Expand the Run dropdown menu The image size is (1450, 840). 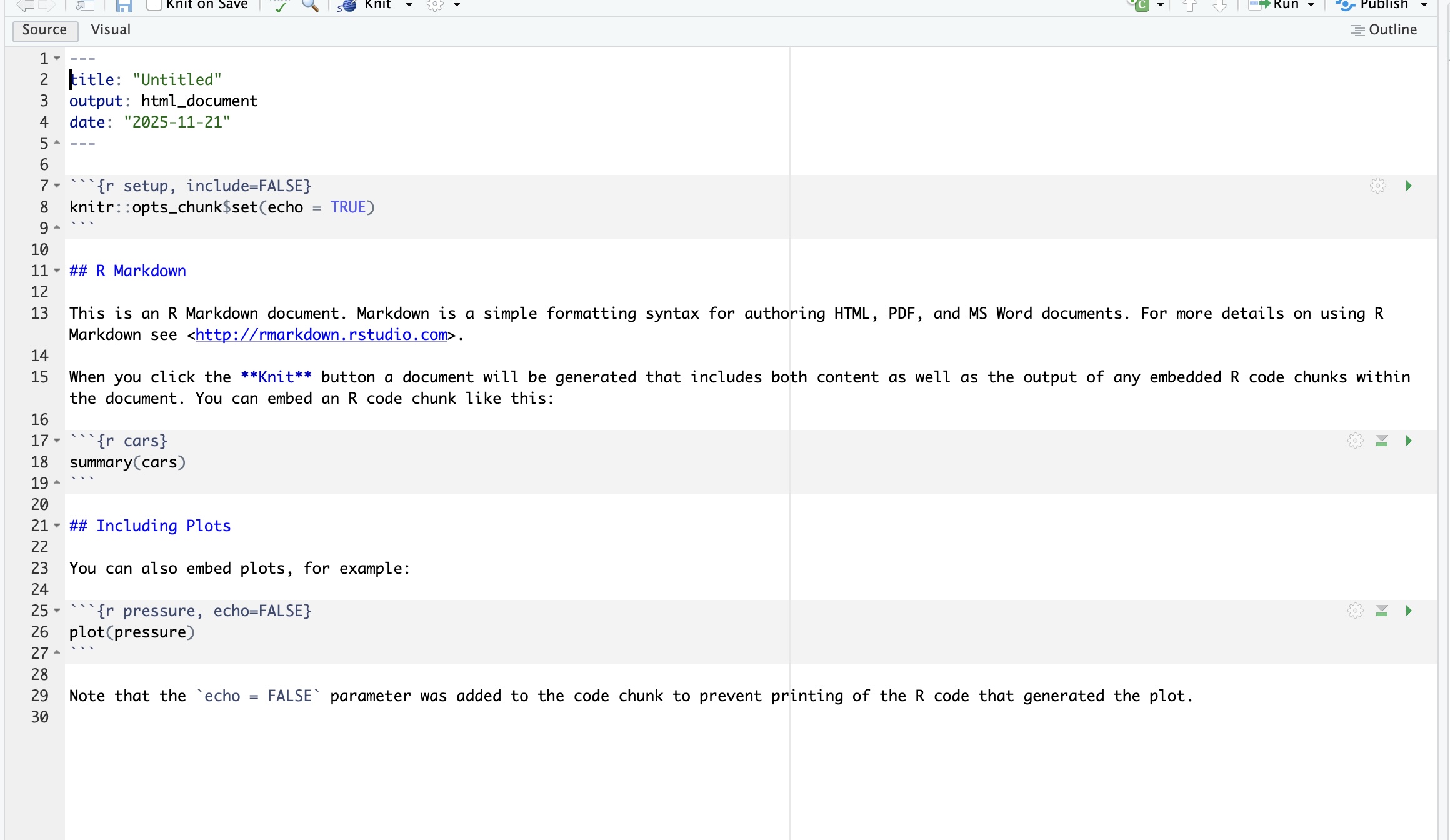point(1311,5)
